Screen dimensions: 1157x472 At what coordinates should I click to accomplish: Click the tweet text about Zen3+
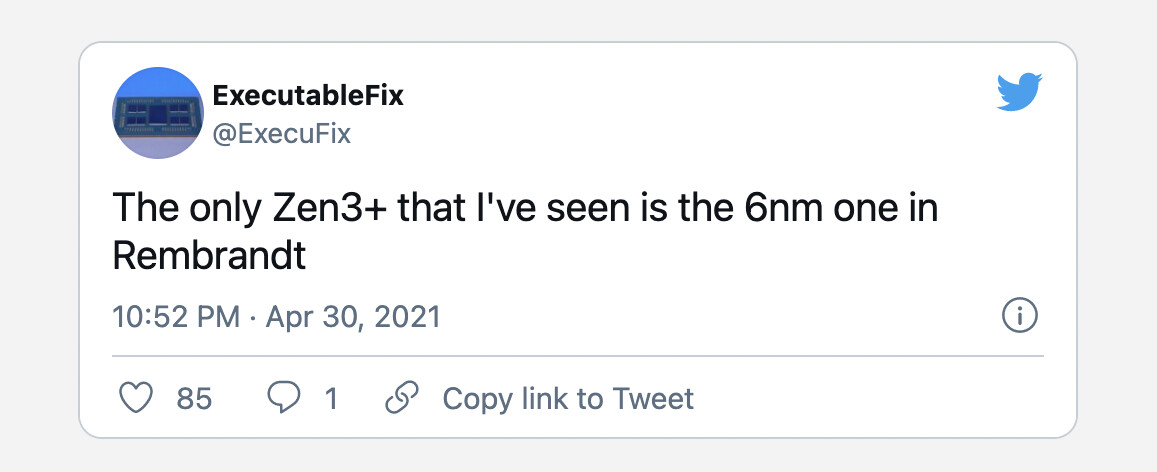tap(525, 232)
